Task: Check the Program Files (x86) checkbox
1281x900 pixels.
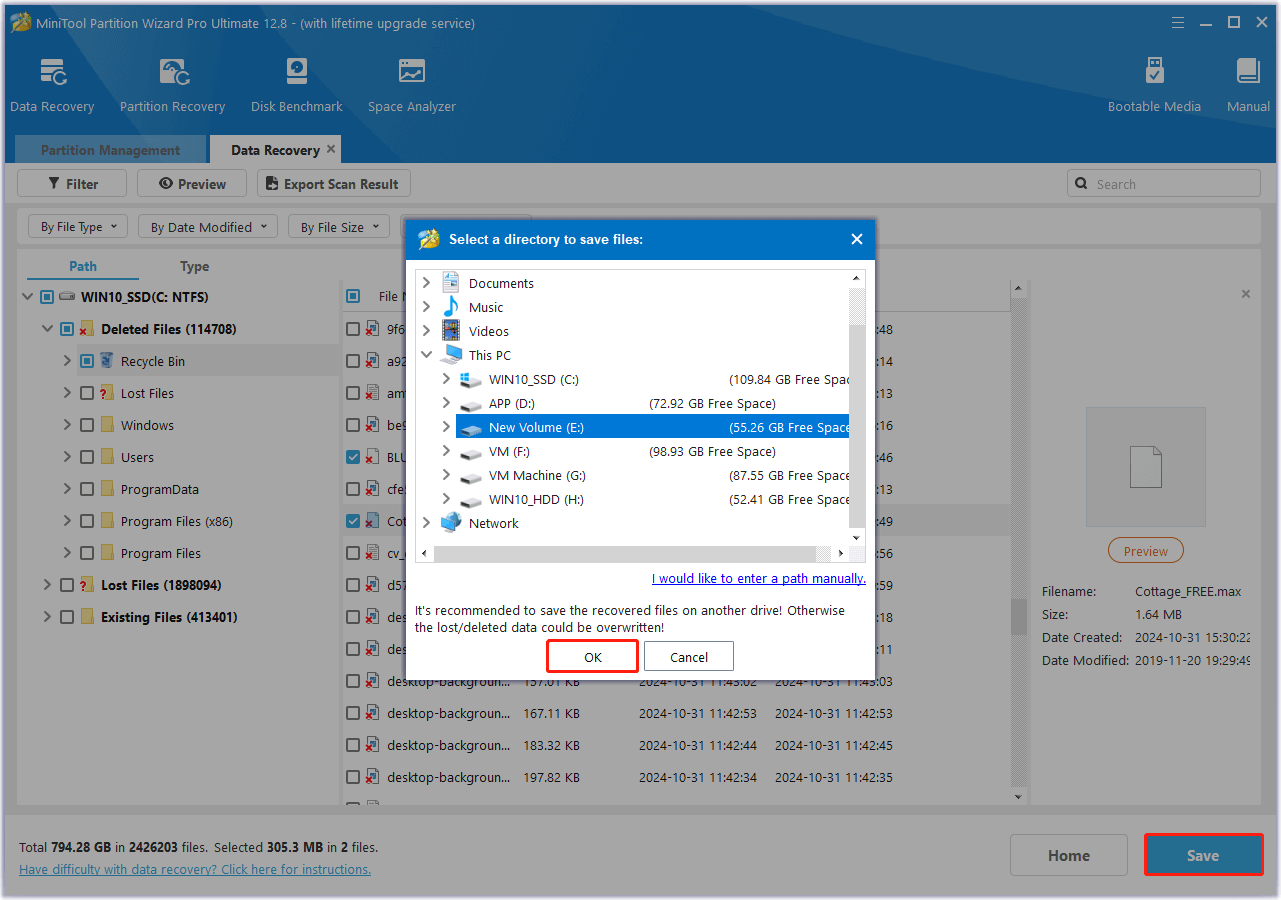Action: tap(87, 521)
